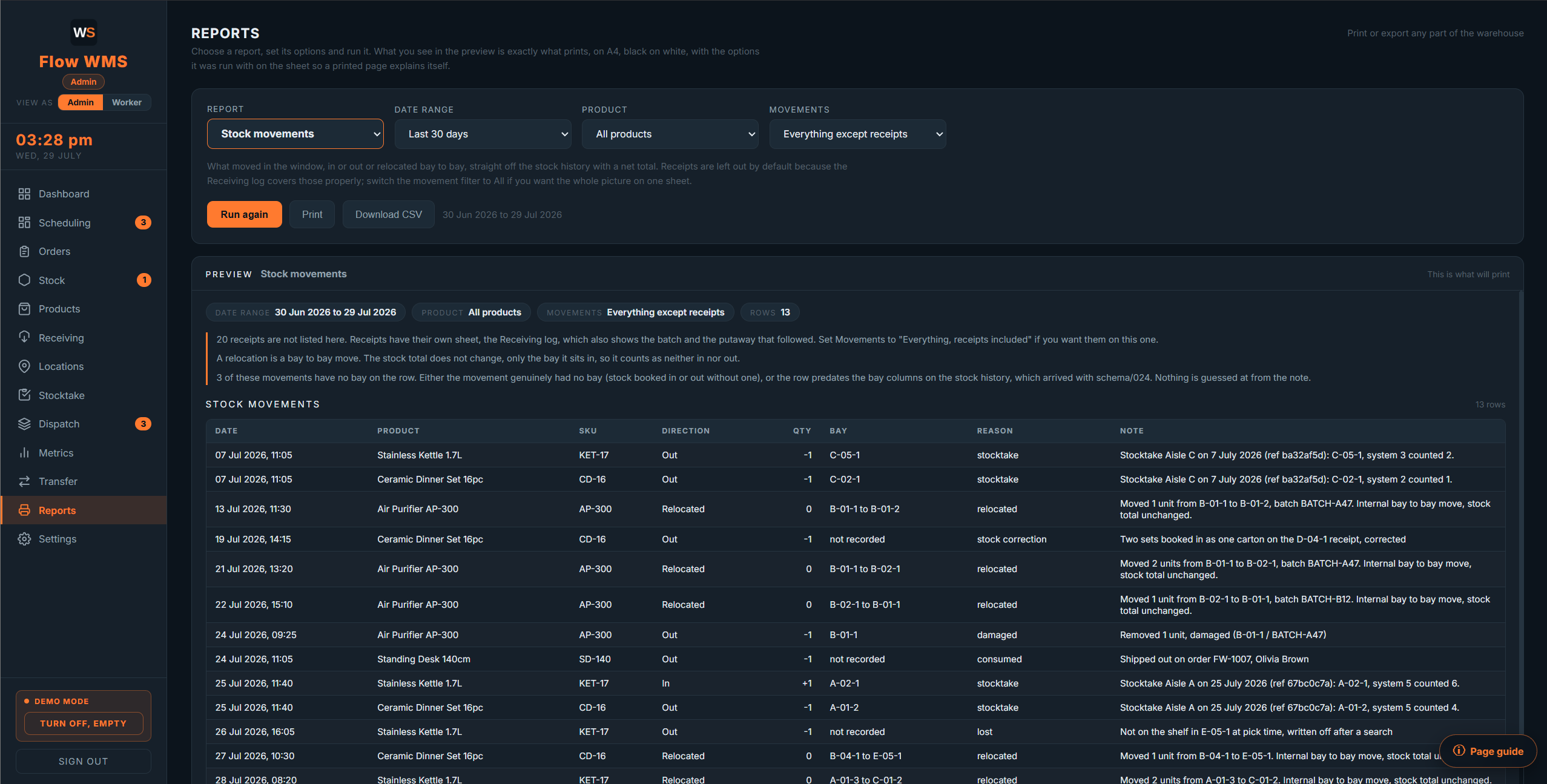
Task: Click the Locations pin icon
Action: click(24, 366)
